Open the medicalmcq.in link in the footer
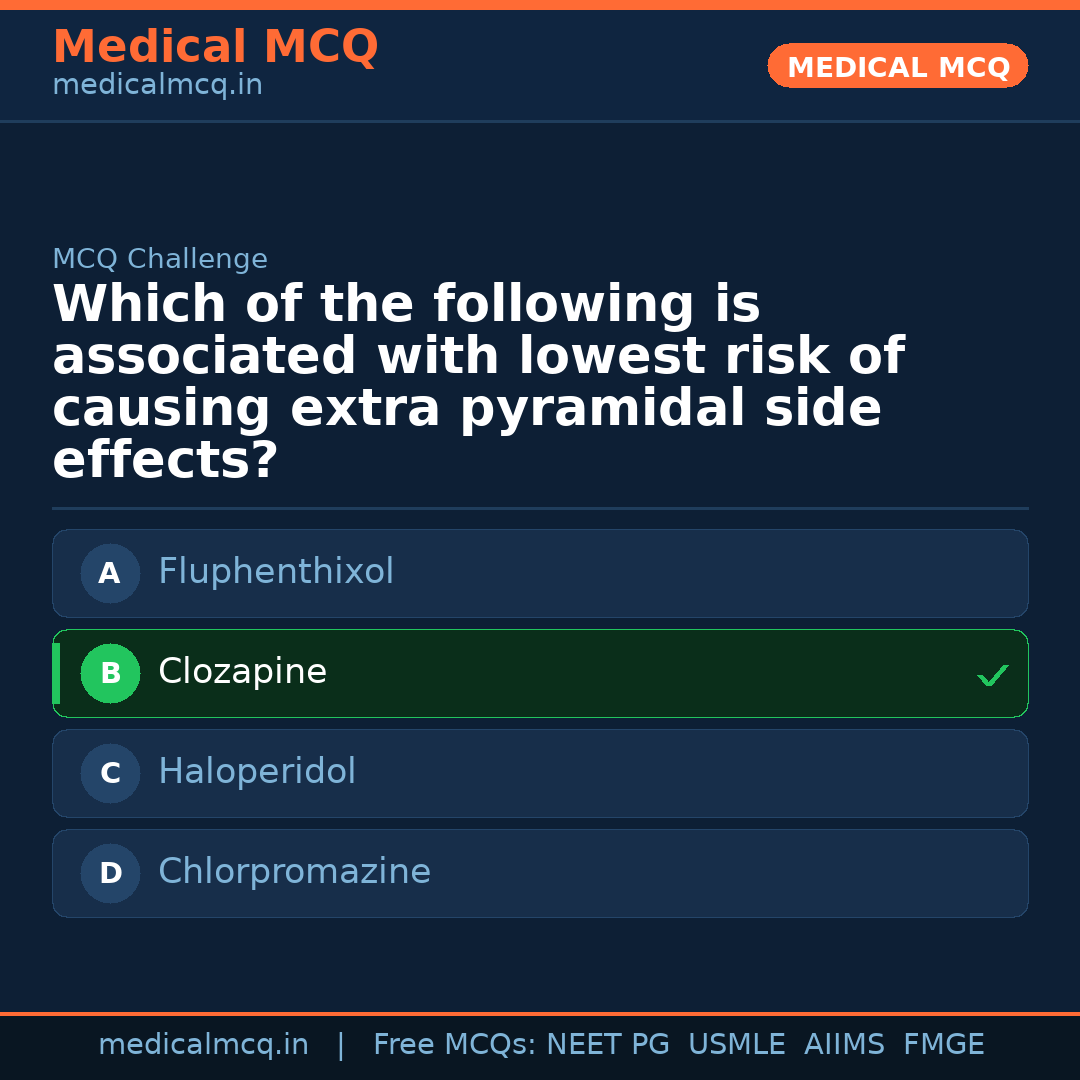 coord(203,1045)
